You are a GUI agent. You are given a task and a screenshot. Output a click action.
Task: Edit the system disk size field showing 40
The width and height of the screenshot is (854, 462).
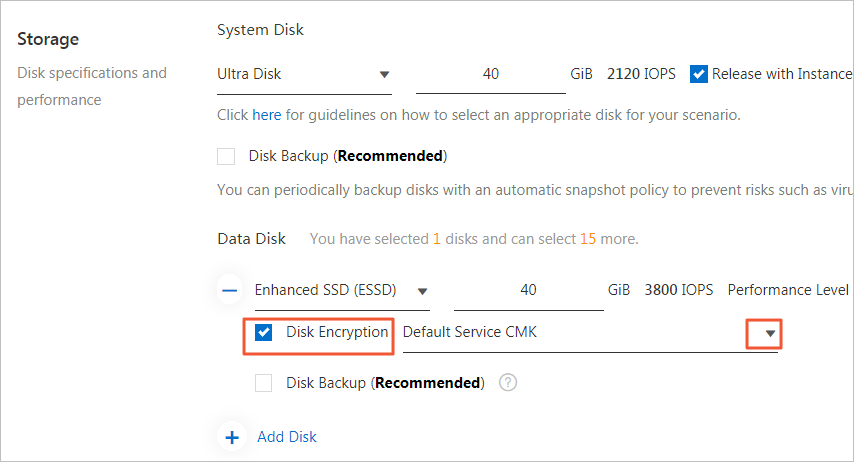491,75
